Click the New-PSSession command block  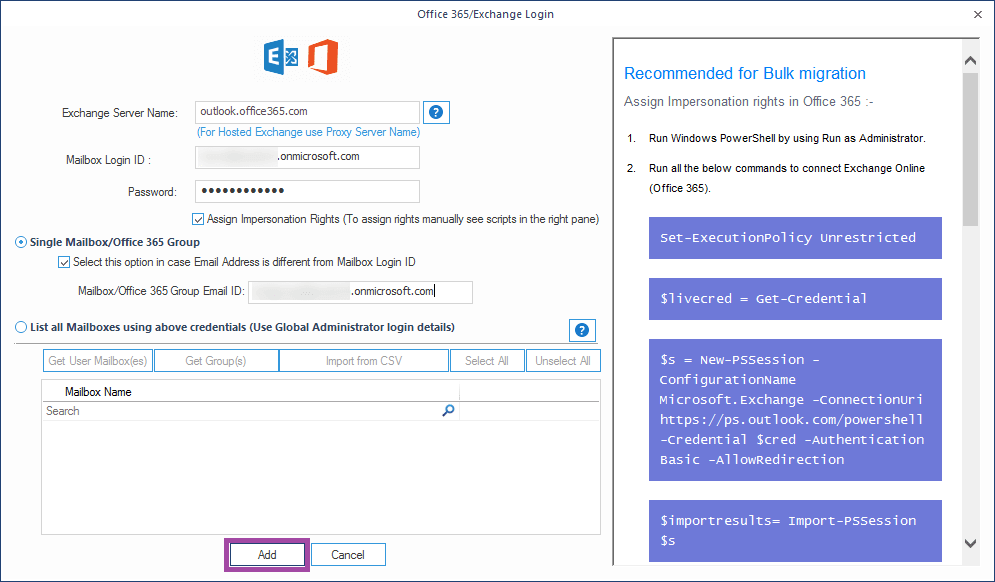coord(795,410)
